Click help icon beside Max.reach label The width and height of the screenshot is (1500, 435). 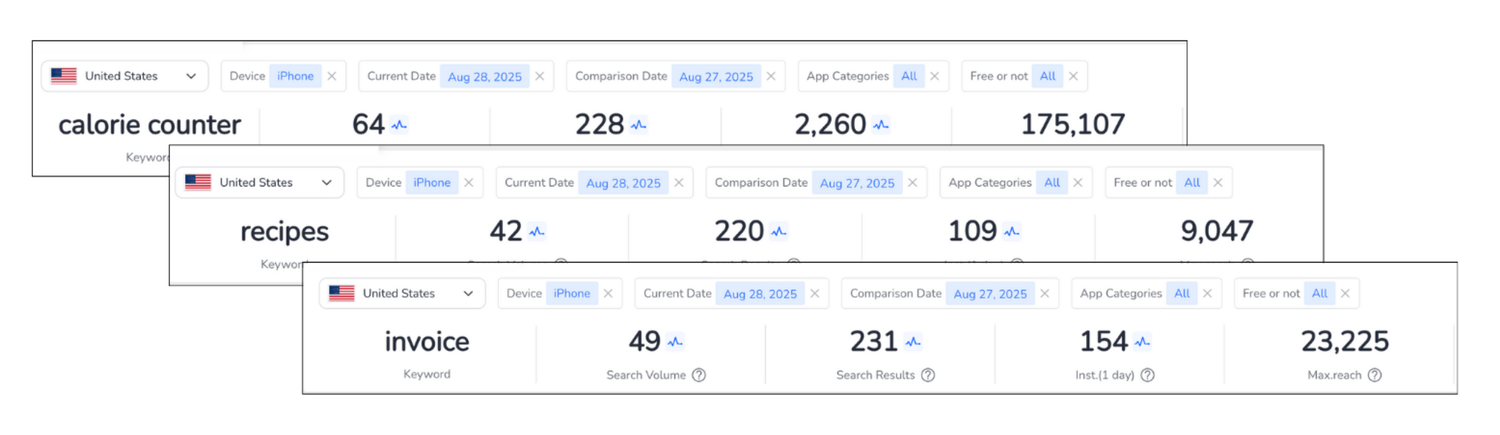pyautogui.click(x=1375, y=375)
